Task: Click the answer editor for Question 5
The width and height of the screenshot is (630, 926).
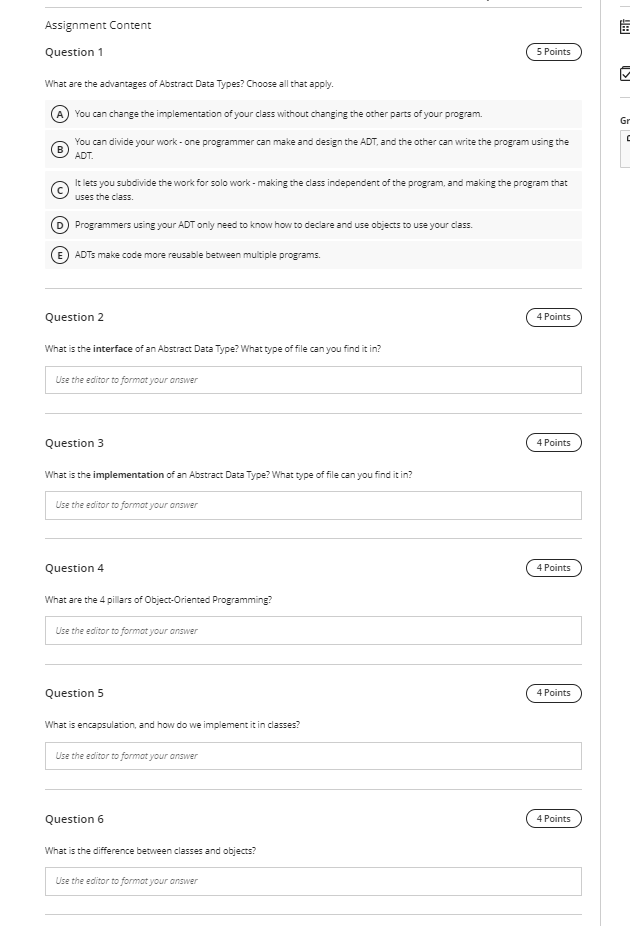Action: click(x=312, y=756)
